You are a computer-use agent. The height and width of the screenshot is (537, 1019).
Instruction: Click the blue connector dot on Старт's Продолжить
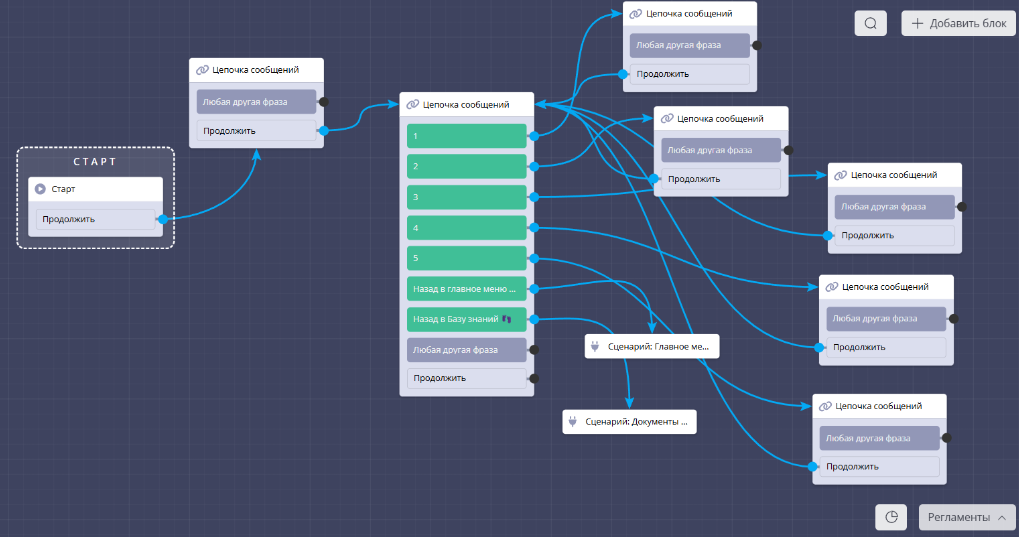(162, 219)
